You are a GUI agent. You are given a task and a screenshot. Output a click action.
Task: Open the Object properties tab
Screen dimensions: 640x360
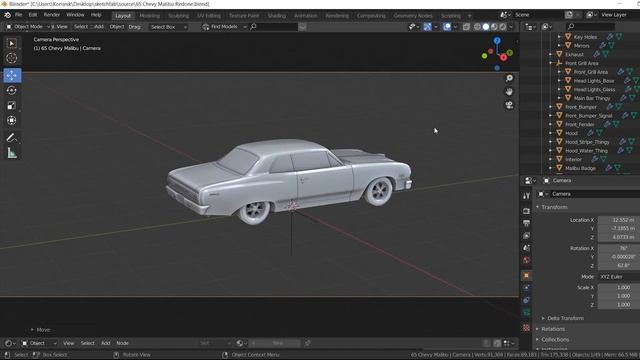[526, 276]
